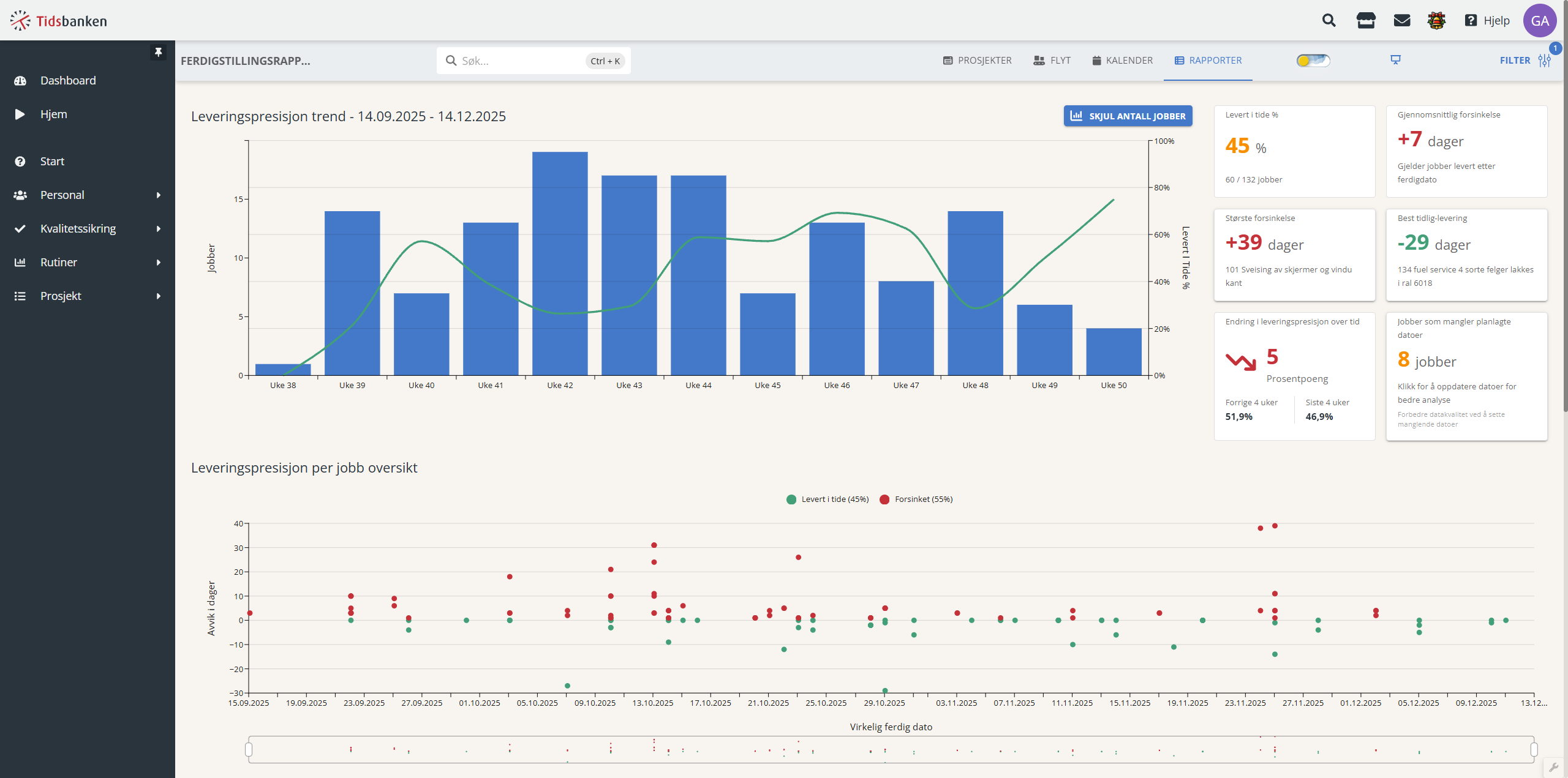Image resolution: width=1568 pixels, height=778 pixels.
Task: Click the SKJUL ANTALL JOBBER button
Action: tap(1128, 116)
